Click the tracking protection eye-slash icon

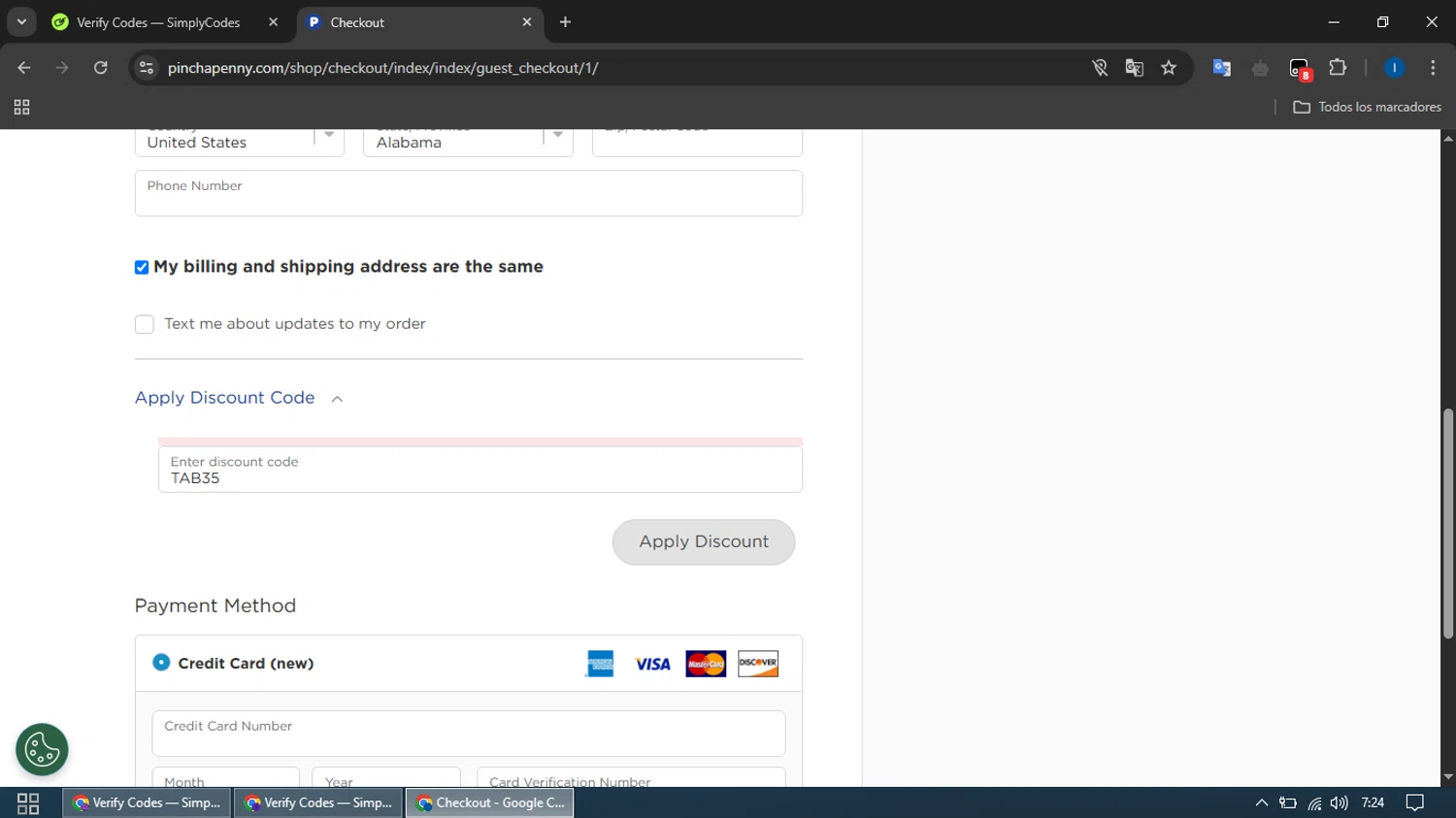(x=1100, y=68)
